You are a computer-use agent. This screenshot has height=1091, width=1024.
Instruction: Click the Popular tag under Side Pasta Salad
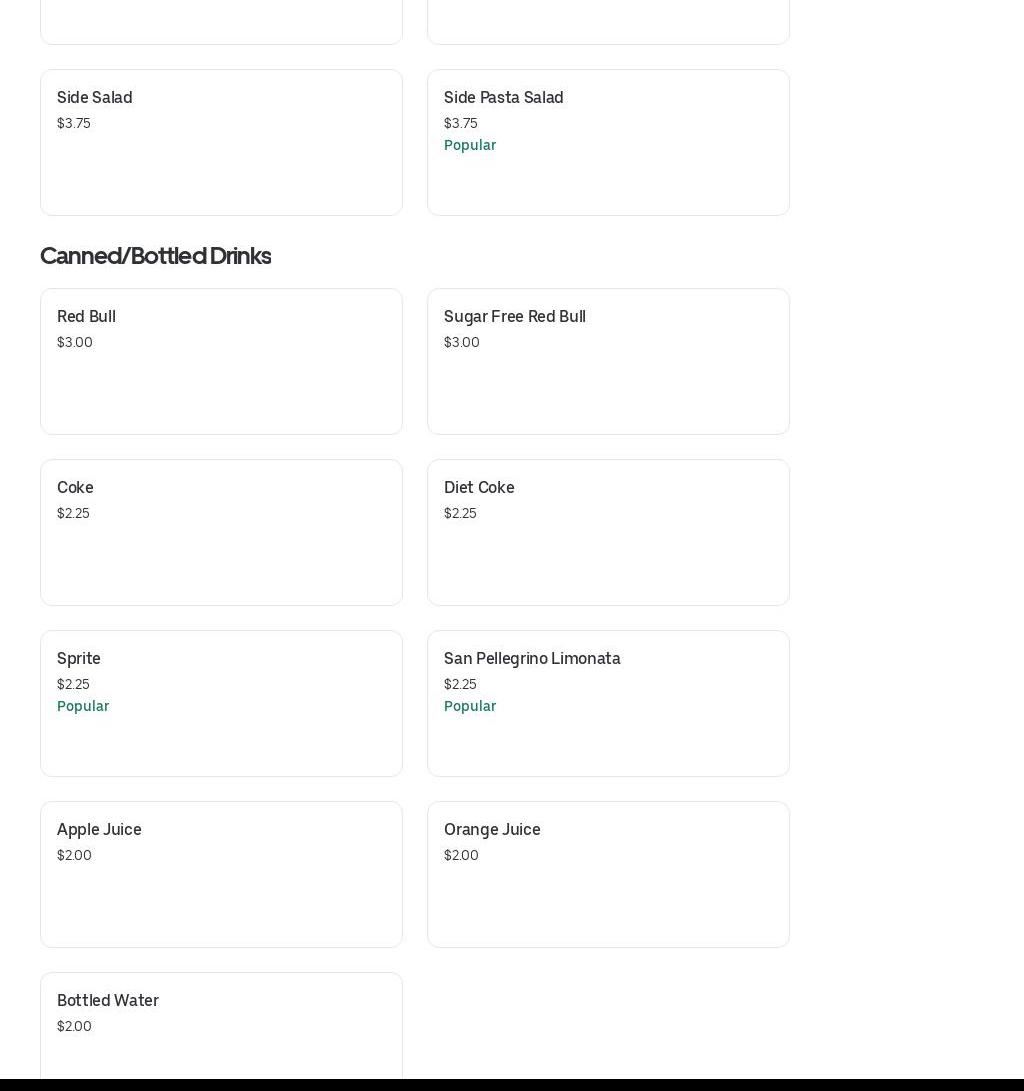click(470, 145)
